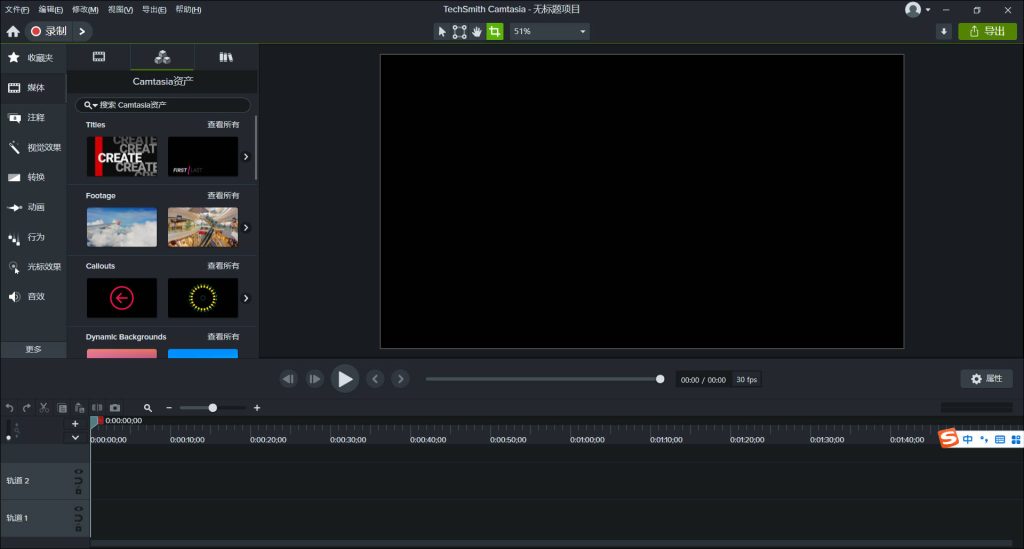View all Titles via 查看所有
The image size is (1024, 549).
[x=223, y=125]
